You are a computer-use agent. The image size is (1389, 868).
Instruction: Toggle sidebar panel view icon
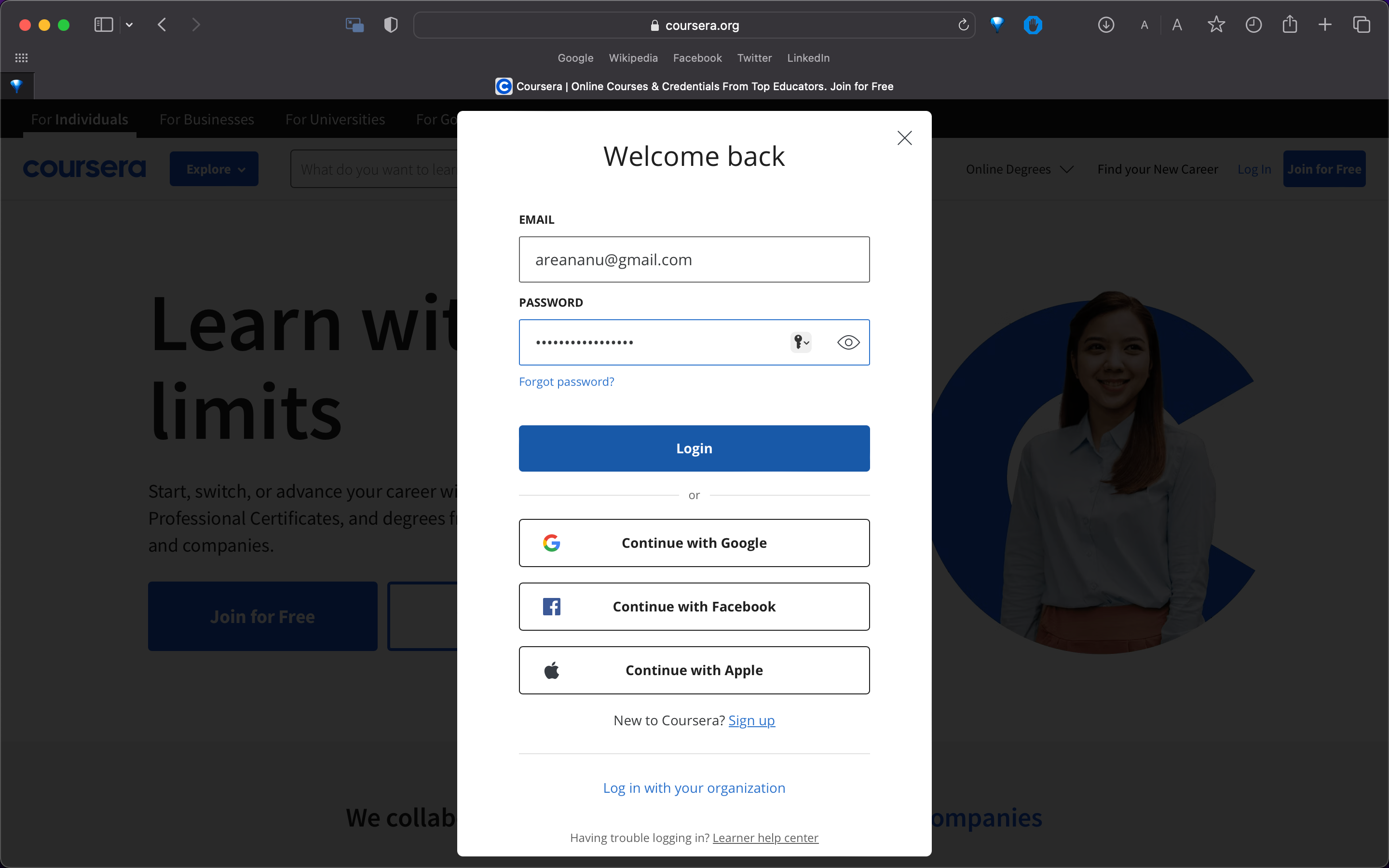(103, 25)
